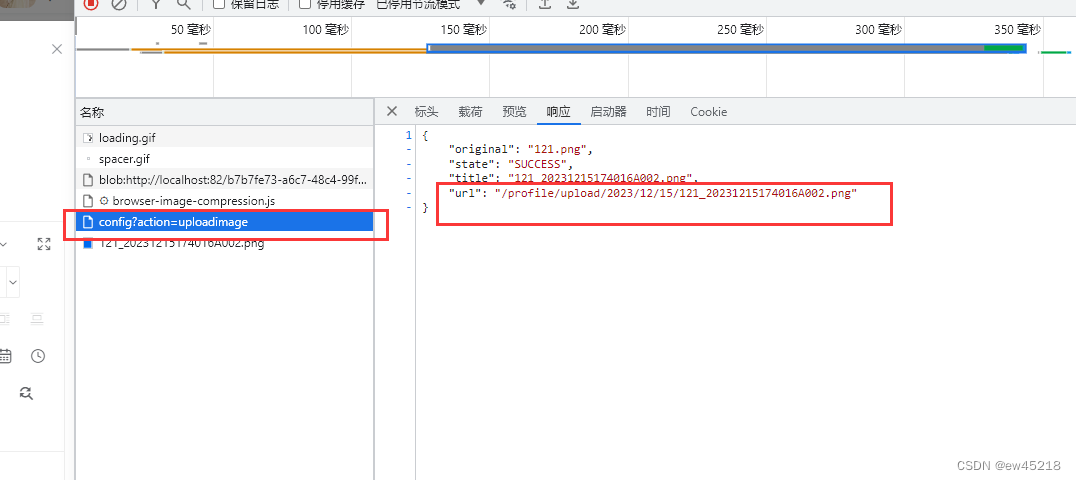Image resolution: width=1076 pixels, height=480 pixels.
Task: Select the 响应 tab
Action: 559,112
